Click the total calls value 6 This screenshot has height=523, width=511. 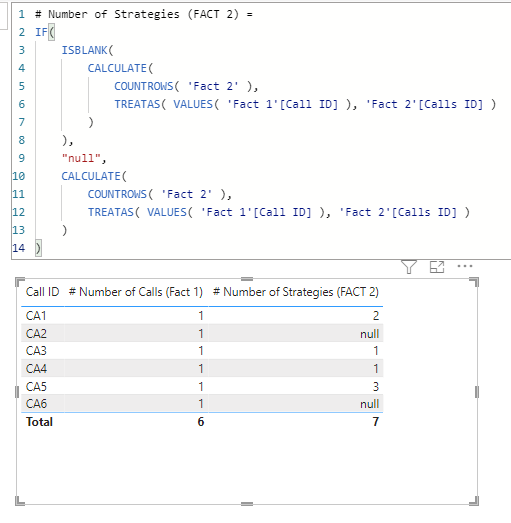[200, 422]
